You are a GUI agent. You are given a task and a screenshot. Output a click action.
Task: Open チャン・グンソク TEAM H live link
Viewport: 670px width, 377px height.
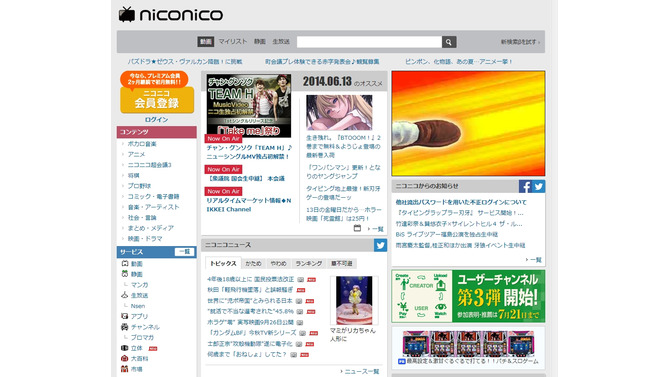pyautogui.click(x=249, y=152)
